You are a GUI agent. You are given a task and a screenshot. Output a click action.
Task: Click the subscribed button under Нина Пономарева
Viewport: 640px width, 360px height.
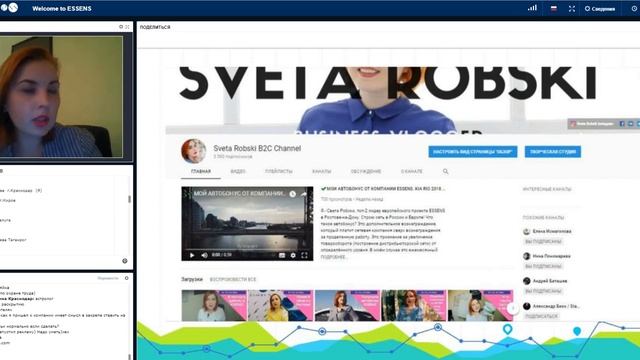(x=543, y=267)
